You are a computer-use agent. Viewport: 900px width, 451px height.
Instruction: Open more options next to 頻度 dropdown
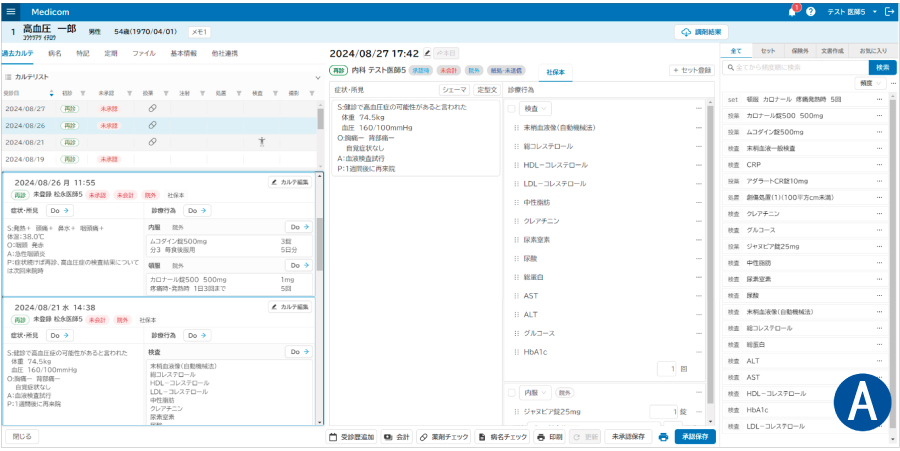pos(893,83)
